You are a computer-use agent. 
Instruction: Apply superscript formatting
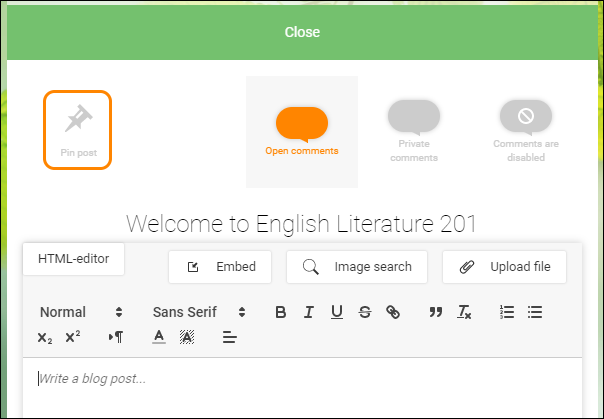(x=73, y=338)
